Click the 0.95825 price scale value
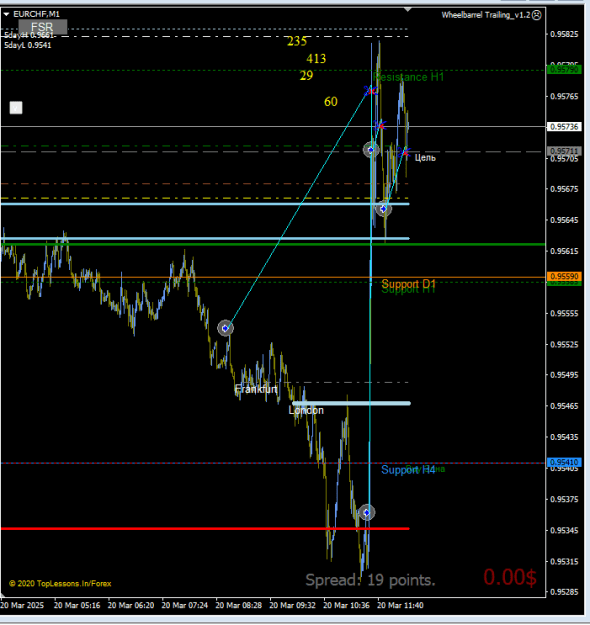Screen dimensions: 590x625 pyautogui.click(x=564, y=34)
